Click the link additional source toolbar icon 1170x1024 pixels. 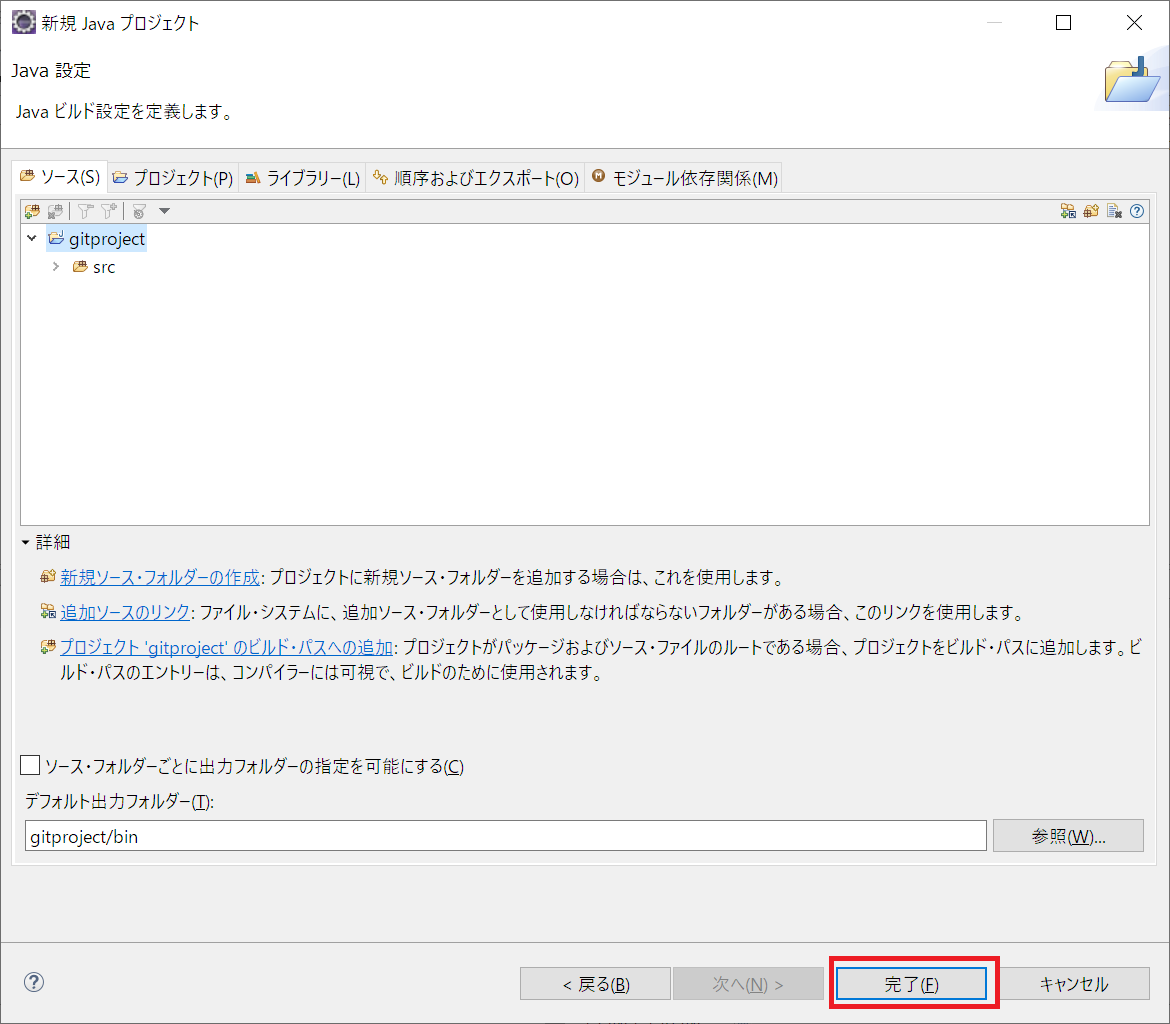click(x=1068, y=211)
